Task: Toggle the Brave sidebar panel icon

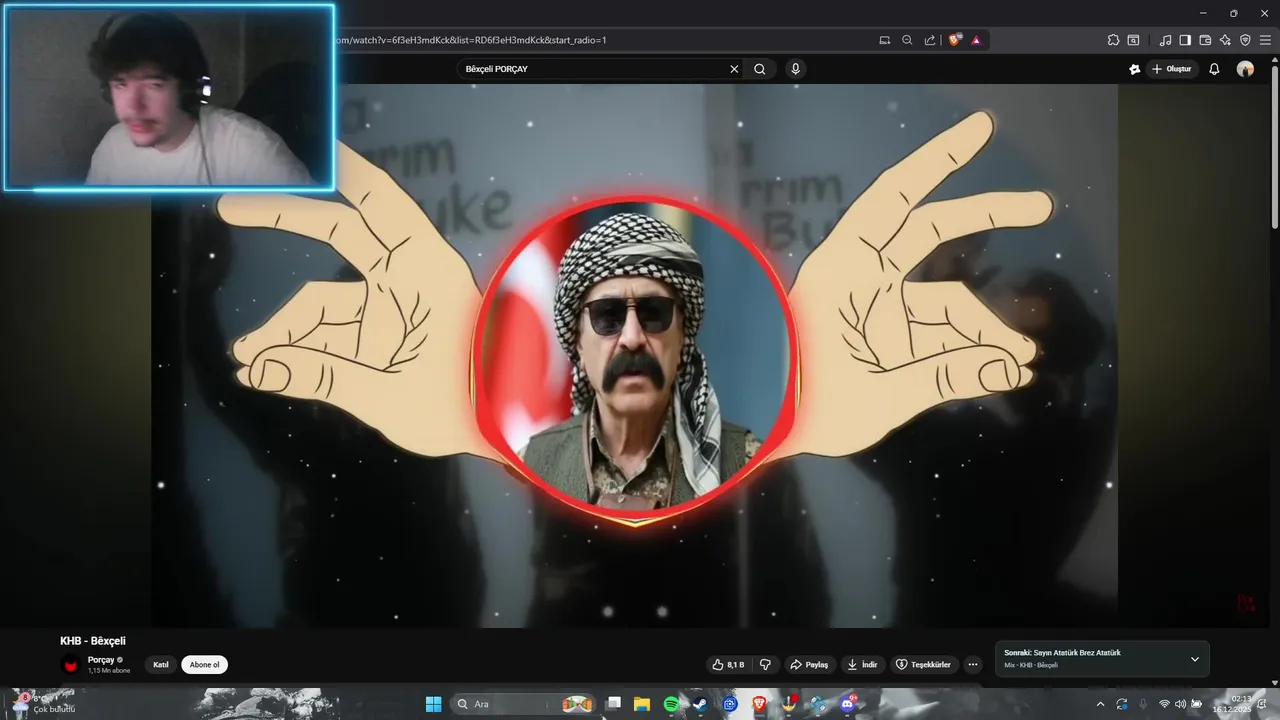Action: 1185,40
